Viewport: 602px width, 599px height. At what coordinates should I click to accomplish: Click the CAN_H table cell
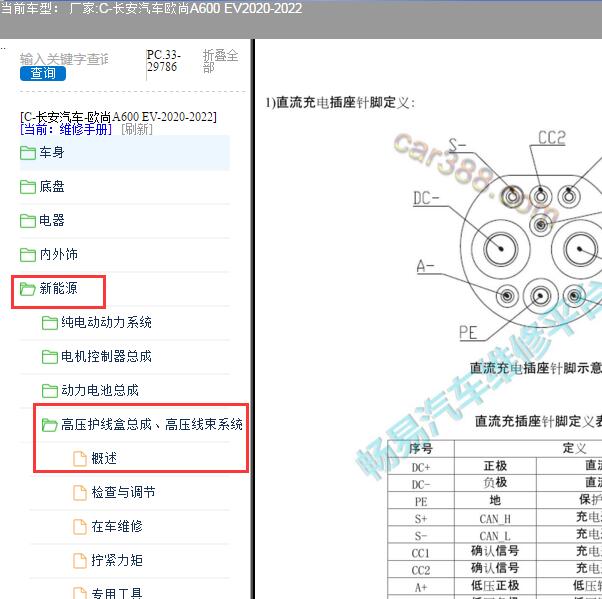495,519
